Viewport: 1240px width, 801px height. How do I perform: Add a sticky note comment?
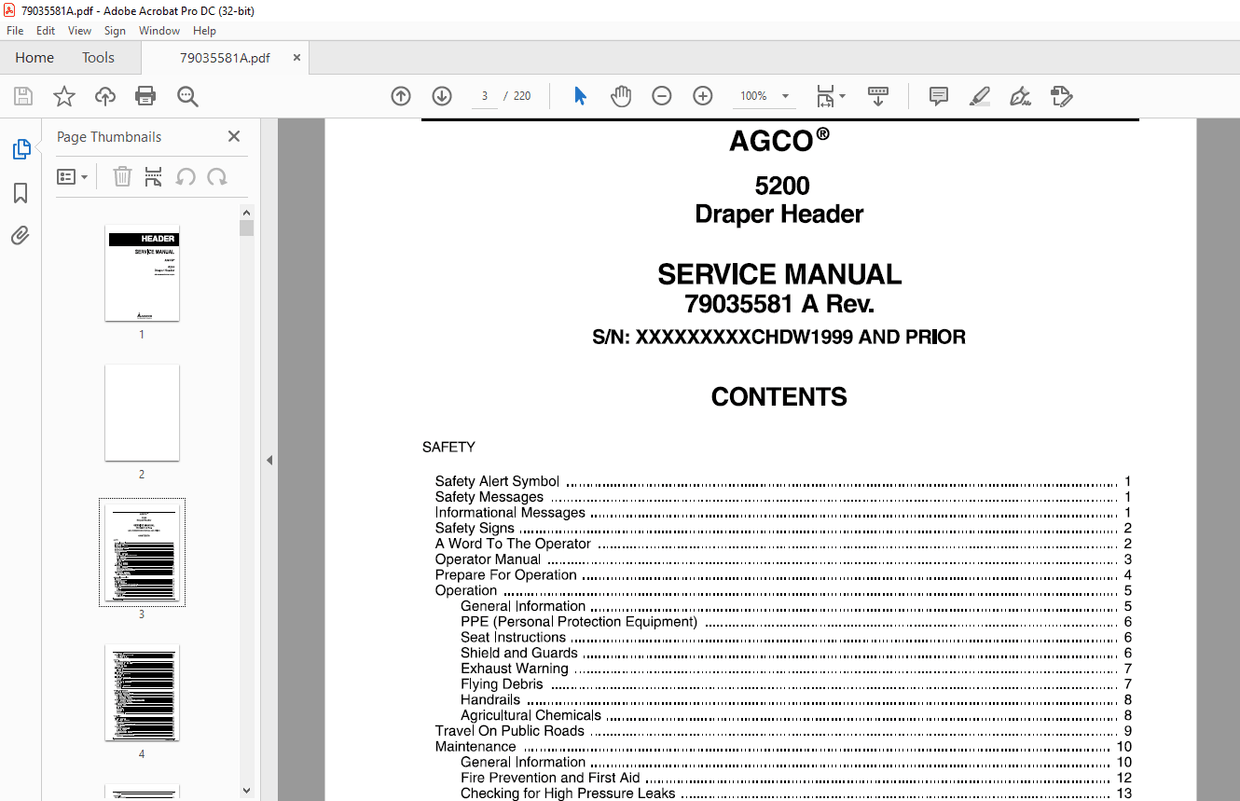pos(938,95)
